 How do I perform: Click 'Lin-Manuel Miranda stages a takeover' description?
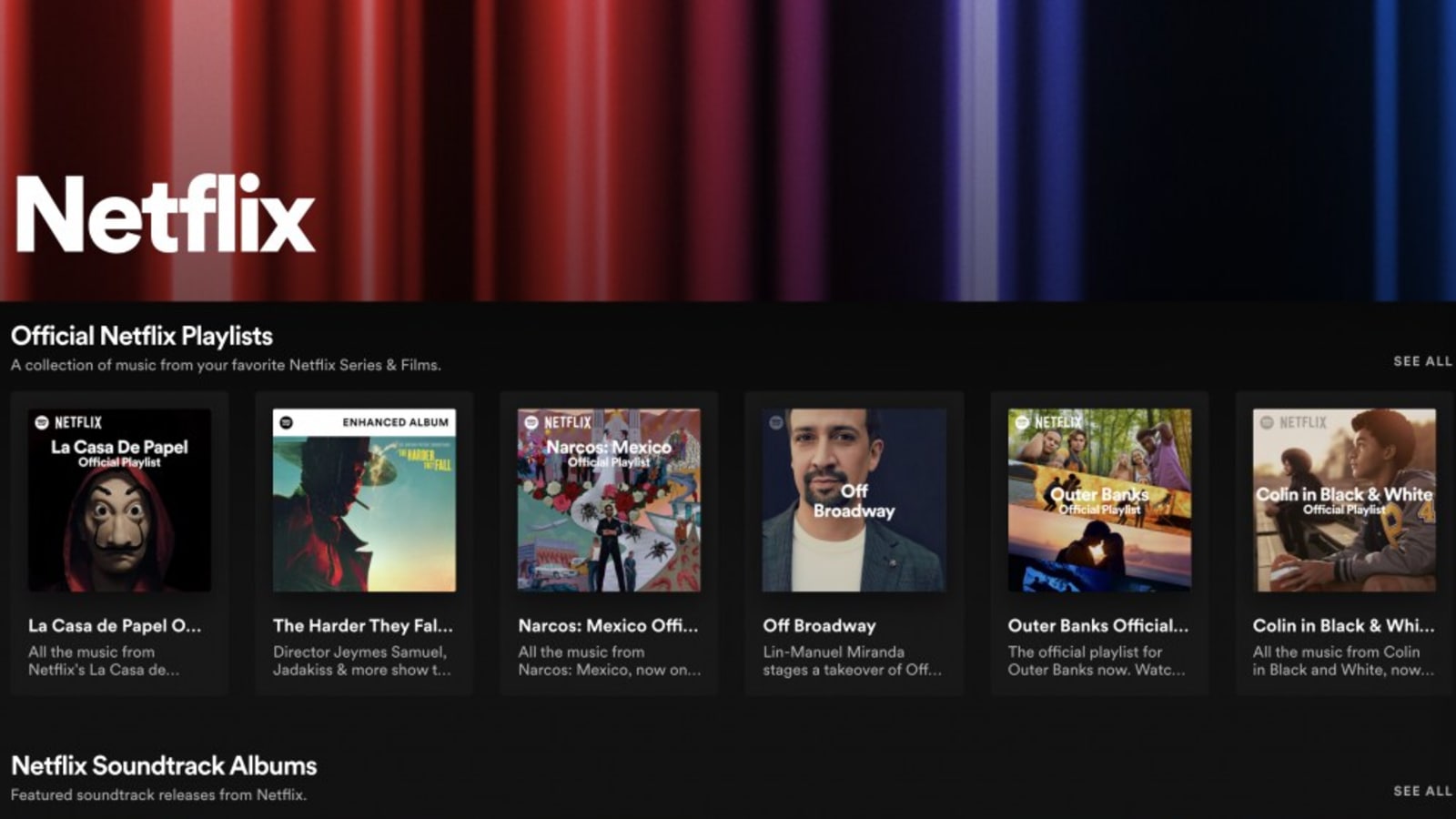pos(852,661)
